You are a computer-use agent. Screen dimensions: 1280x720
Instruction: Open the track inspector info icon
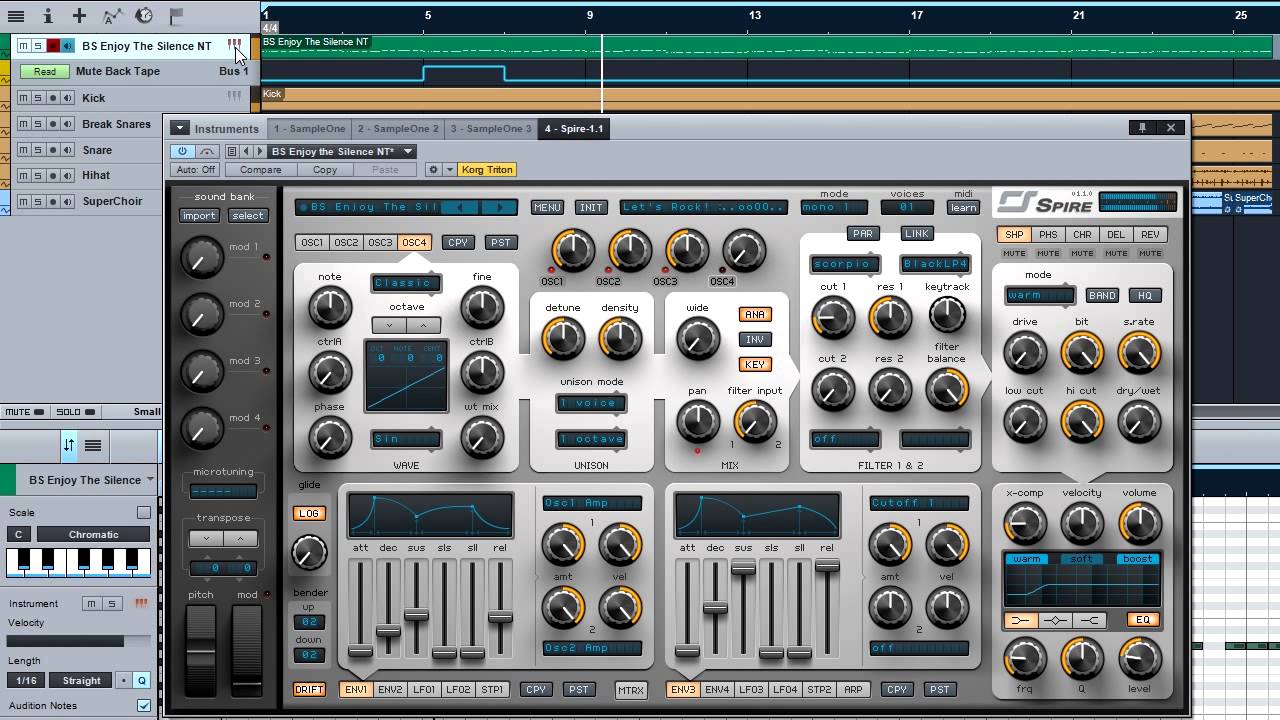coord(47,16)
